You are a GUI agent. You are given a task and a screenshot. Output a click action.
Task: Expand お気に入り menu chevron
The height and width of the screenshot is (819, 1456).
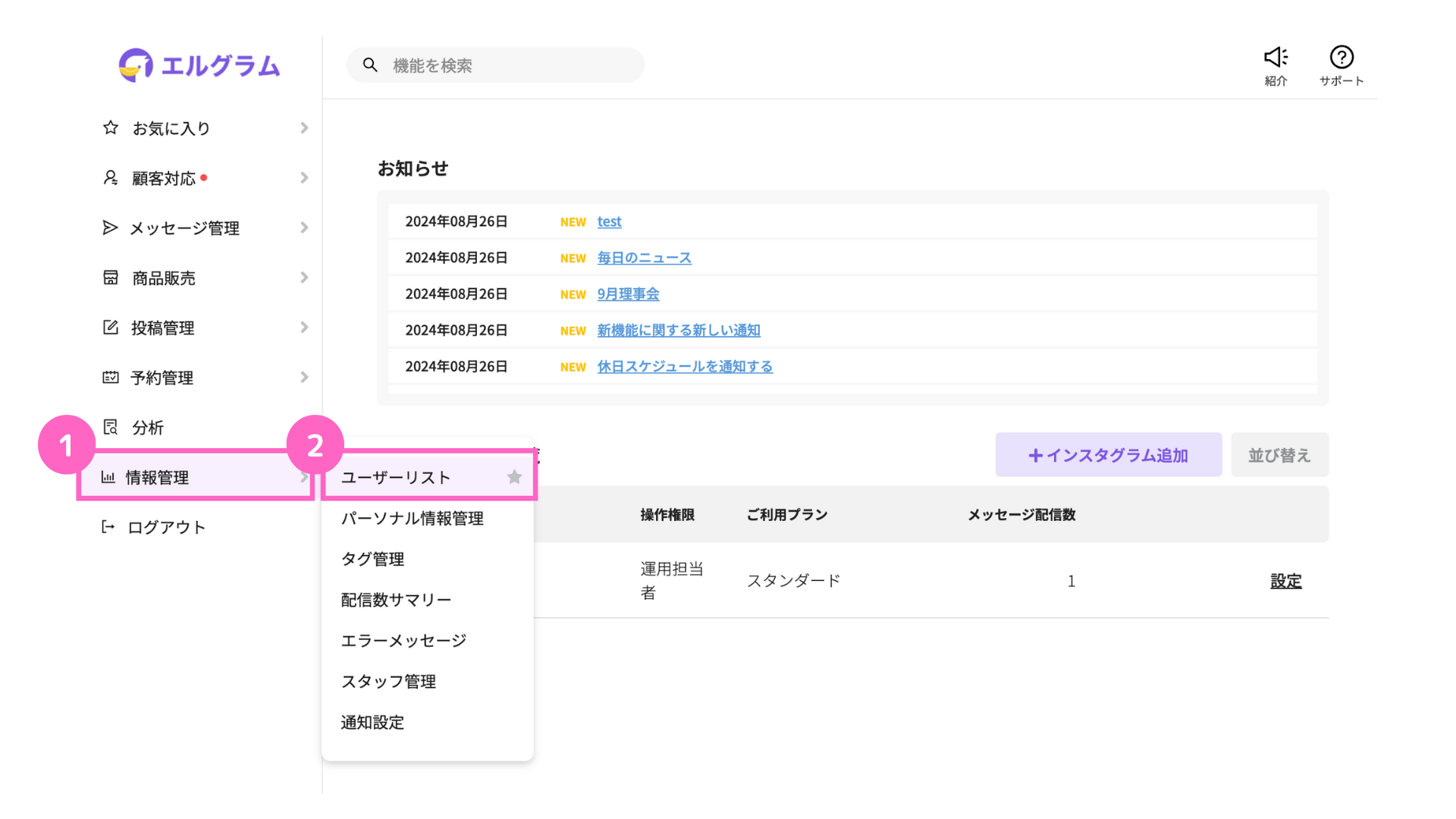[x=304, y=127]
